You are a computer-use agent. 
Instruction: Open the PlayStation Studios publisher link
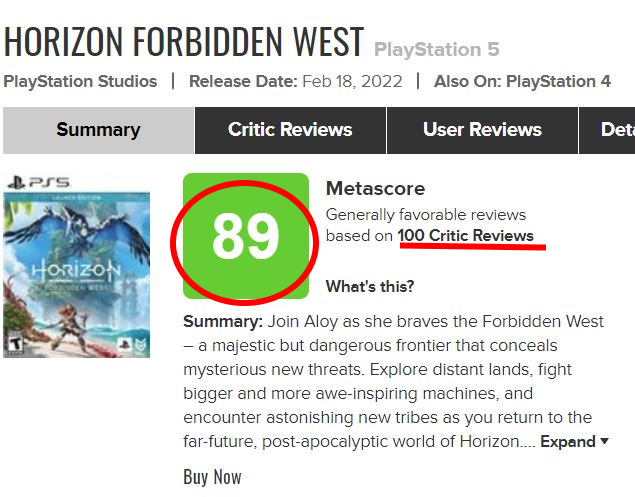click(x=80, y=81)
